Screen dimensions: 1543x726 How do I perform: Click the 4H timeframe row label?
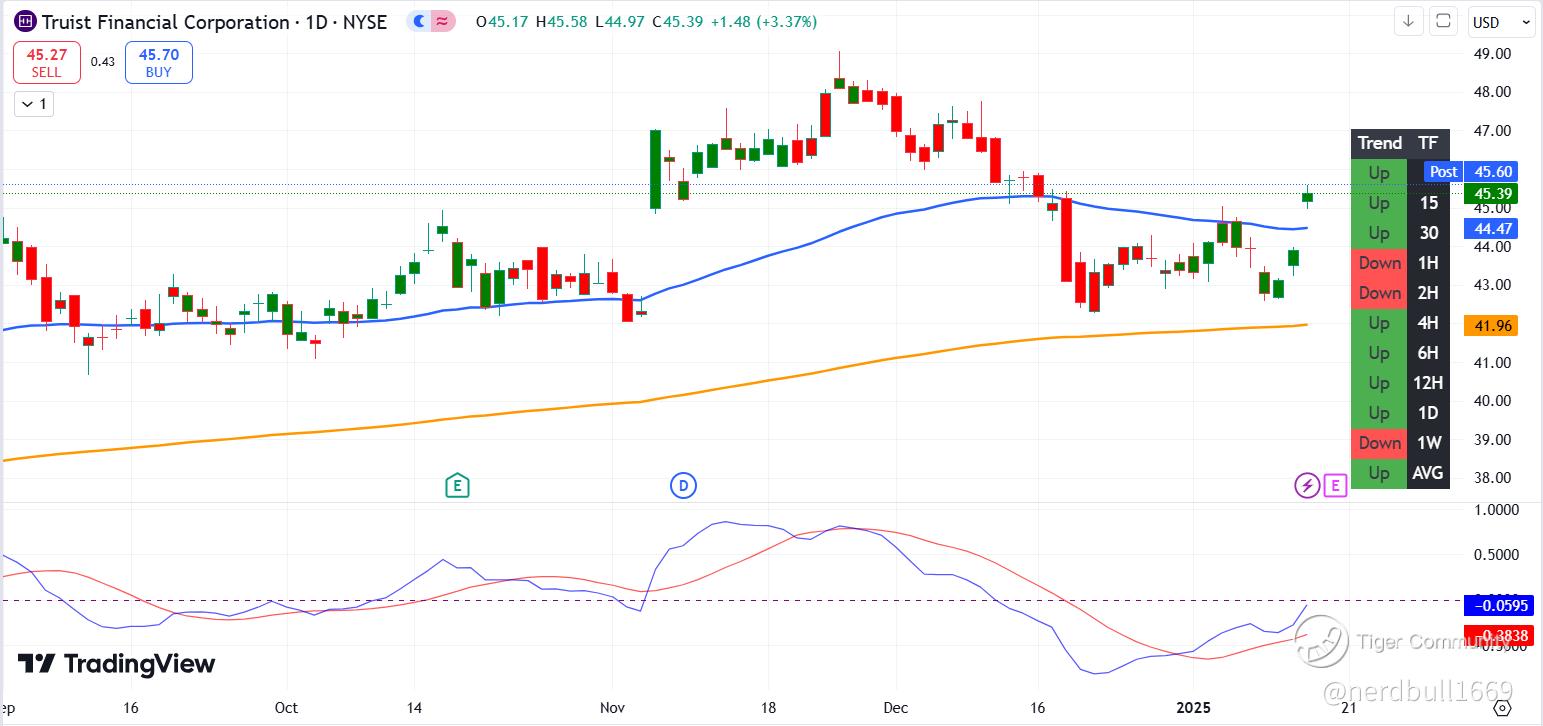pyautogui.click(x=1429, y=323)
